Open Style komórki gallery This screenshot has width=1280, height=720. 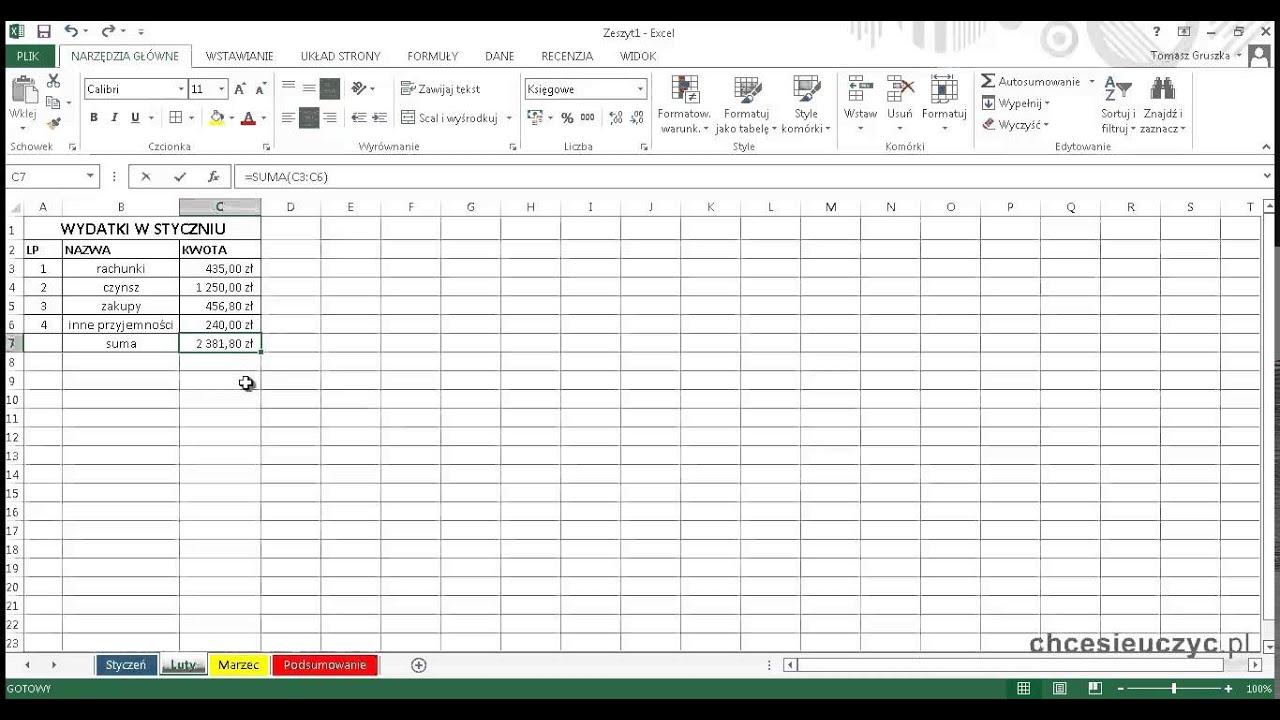pos(806,105)
